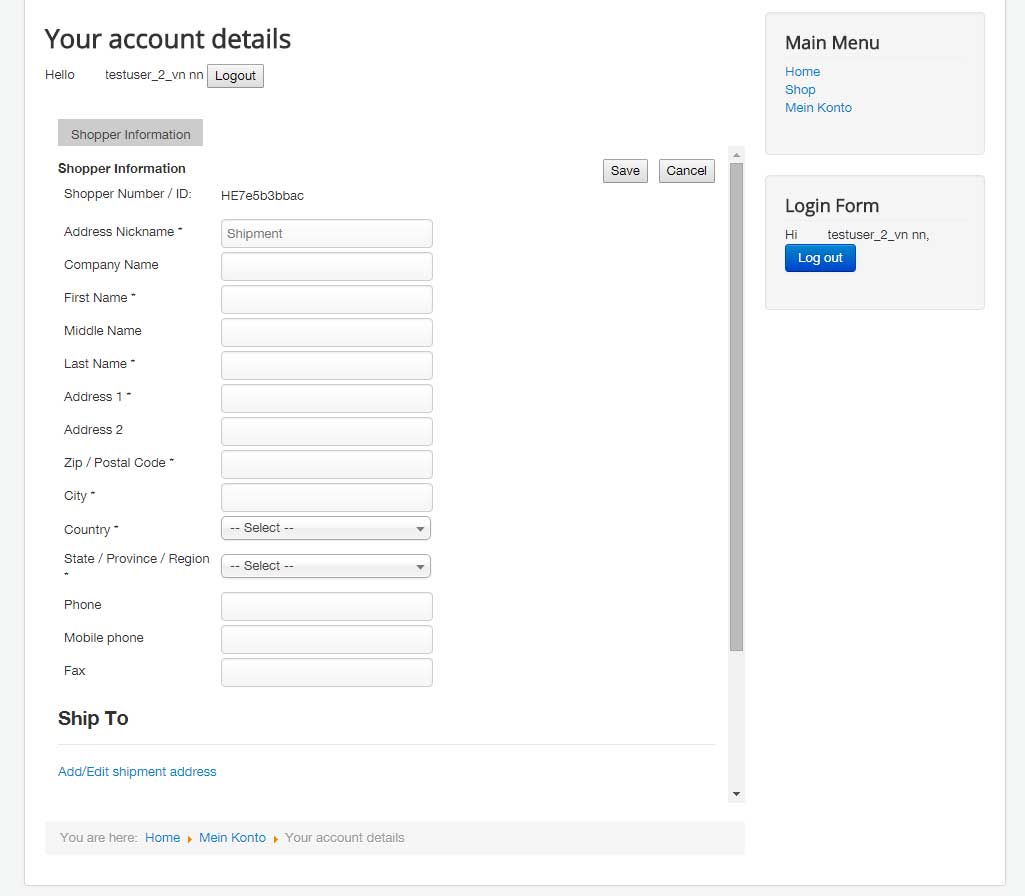Expand the Country dropdown

[326, 528]
